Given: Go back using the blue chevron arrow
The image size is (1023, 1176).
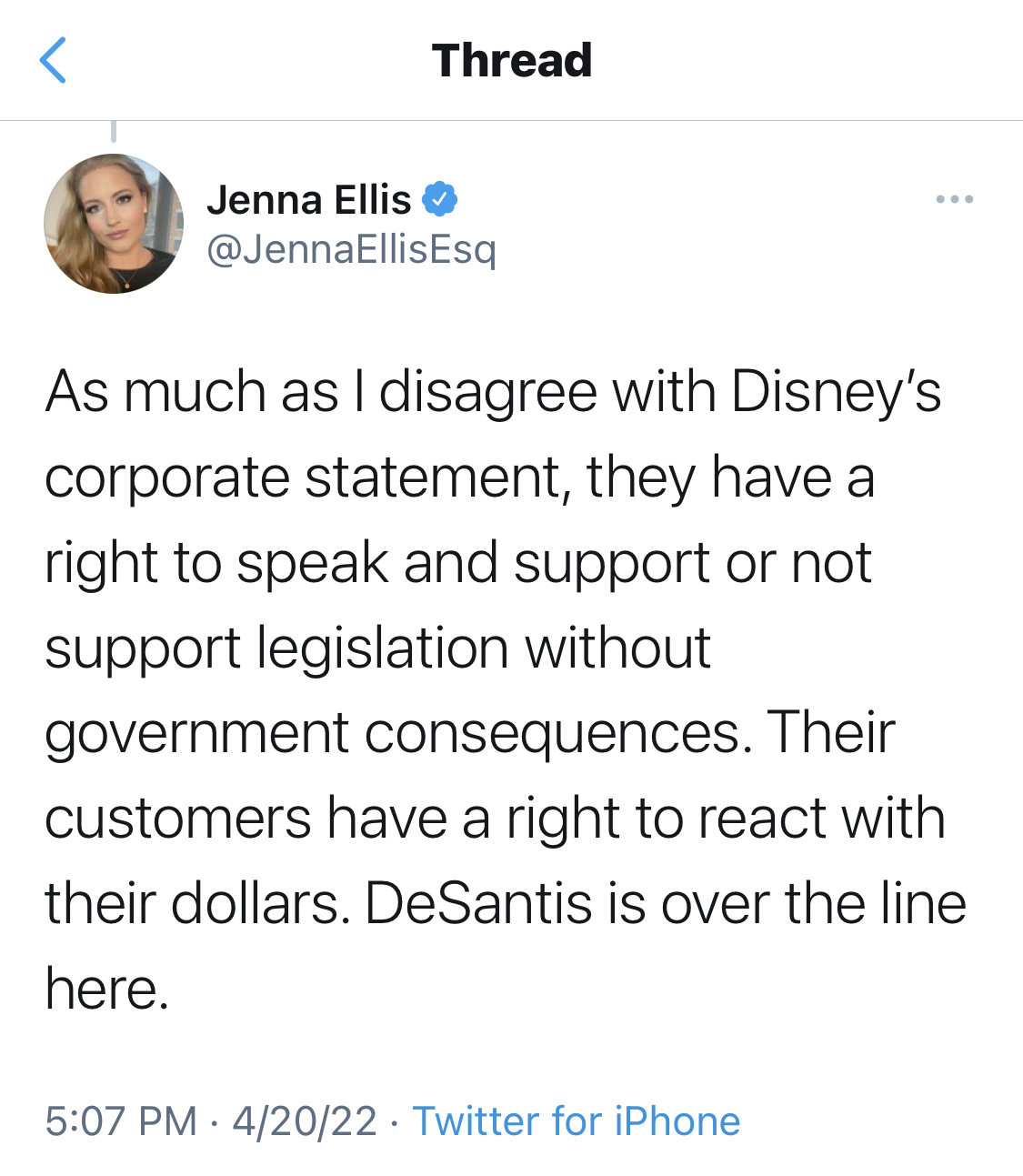Looking at the screenshot, I should pos(53,60).
